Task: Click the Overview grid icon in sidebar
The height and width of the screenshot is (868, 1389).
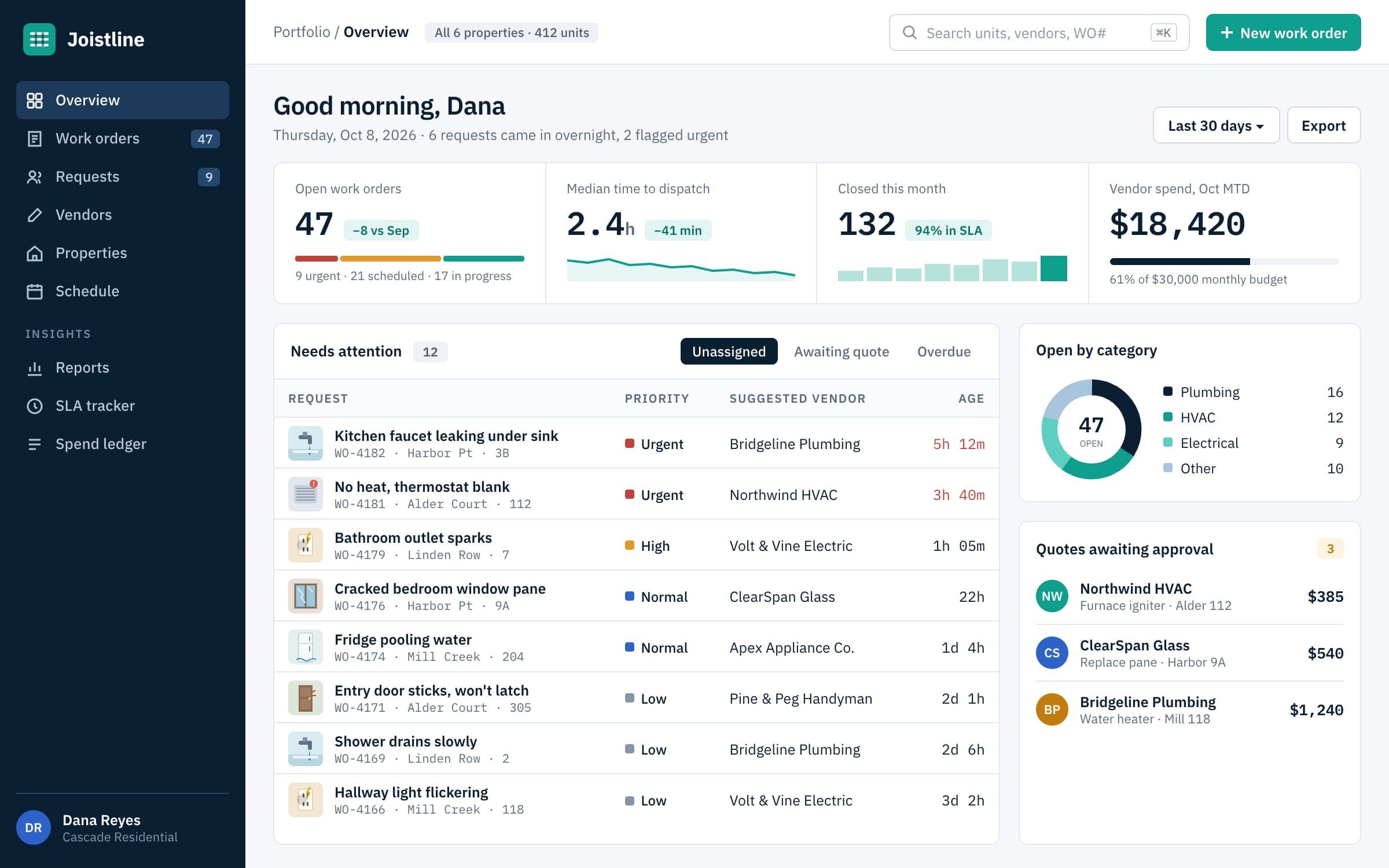Action: tap(35, 100)
